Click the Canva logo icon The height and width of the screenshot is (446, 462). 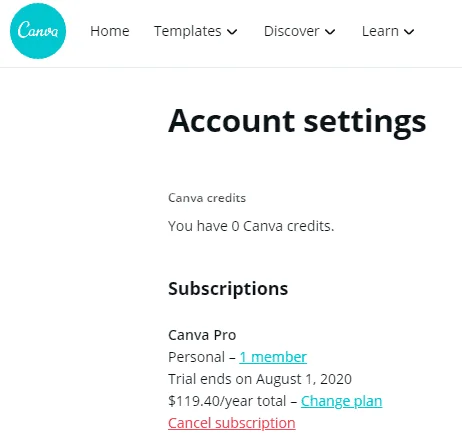(x=38, y=31)
